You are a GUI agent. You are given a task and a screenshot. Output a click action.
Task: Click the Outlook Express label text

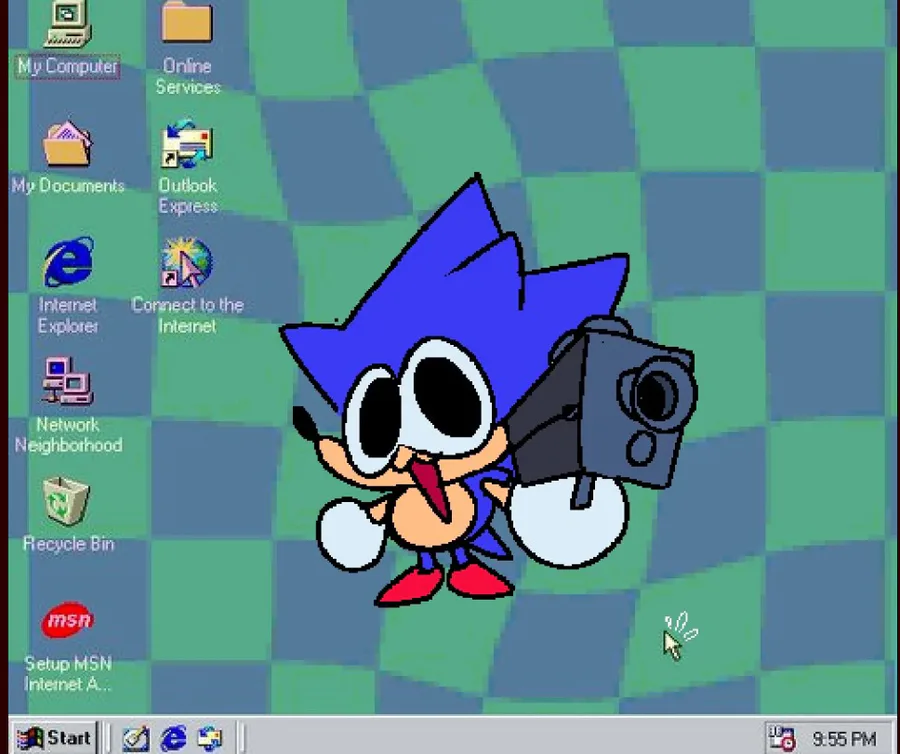click(x=188, y=196)
